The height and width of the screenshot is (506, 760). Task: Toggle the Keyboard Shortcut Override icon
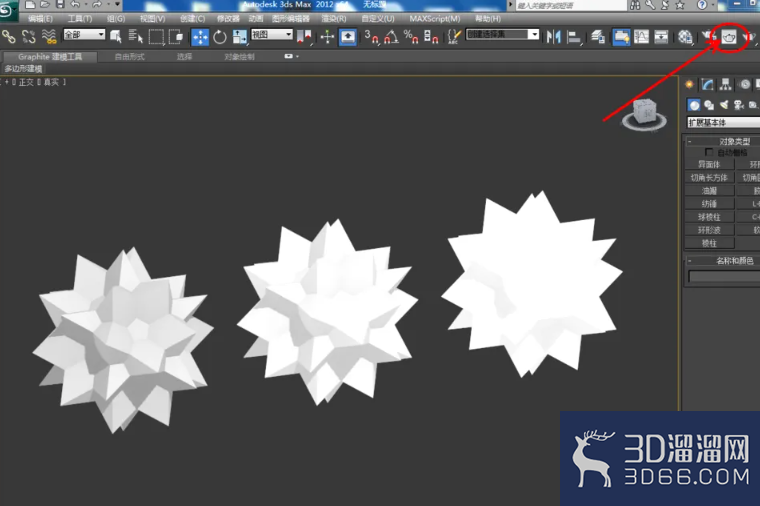coord(348,37)
